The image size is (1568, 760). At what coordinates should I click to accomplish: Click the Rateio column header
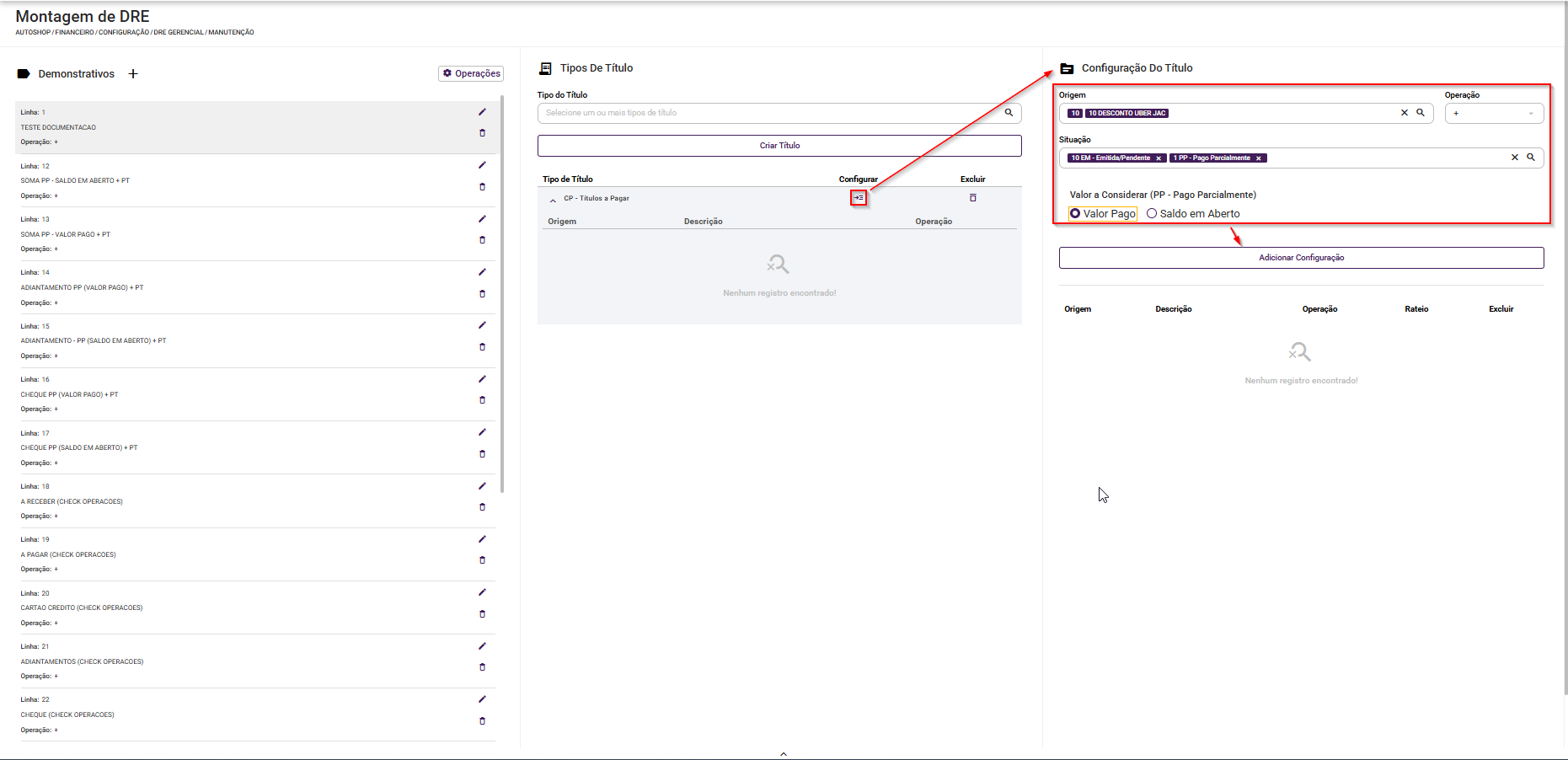(x=1416, y=309)
